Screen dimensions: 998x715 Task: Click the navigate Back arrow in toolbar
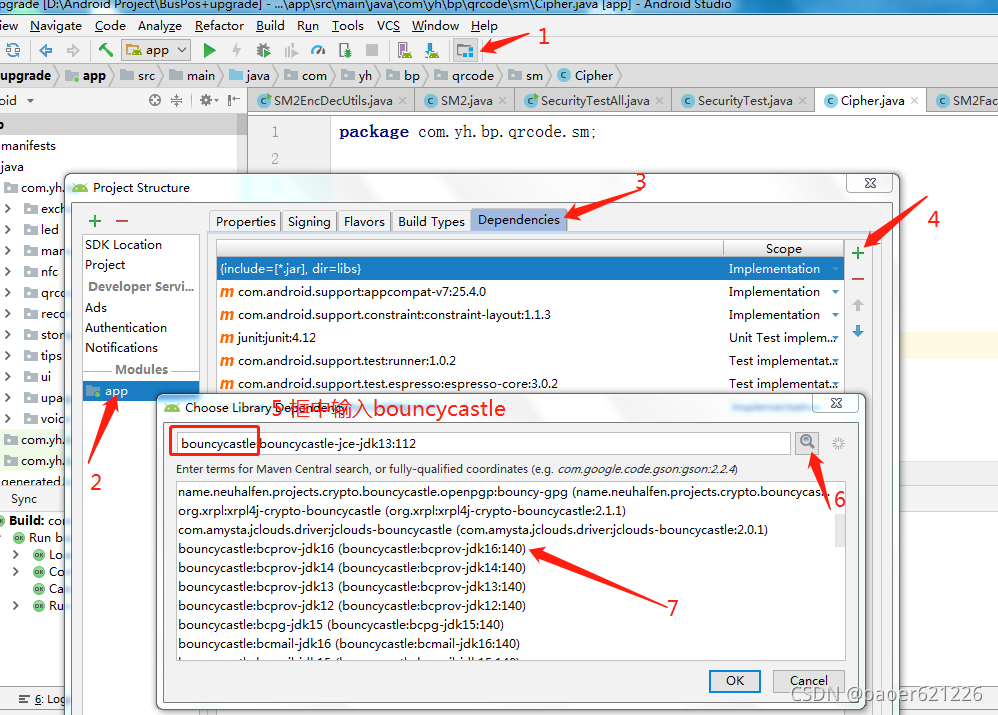tap(45, 50)
